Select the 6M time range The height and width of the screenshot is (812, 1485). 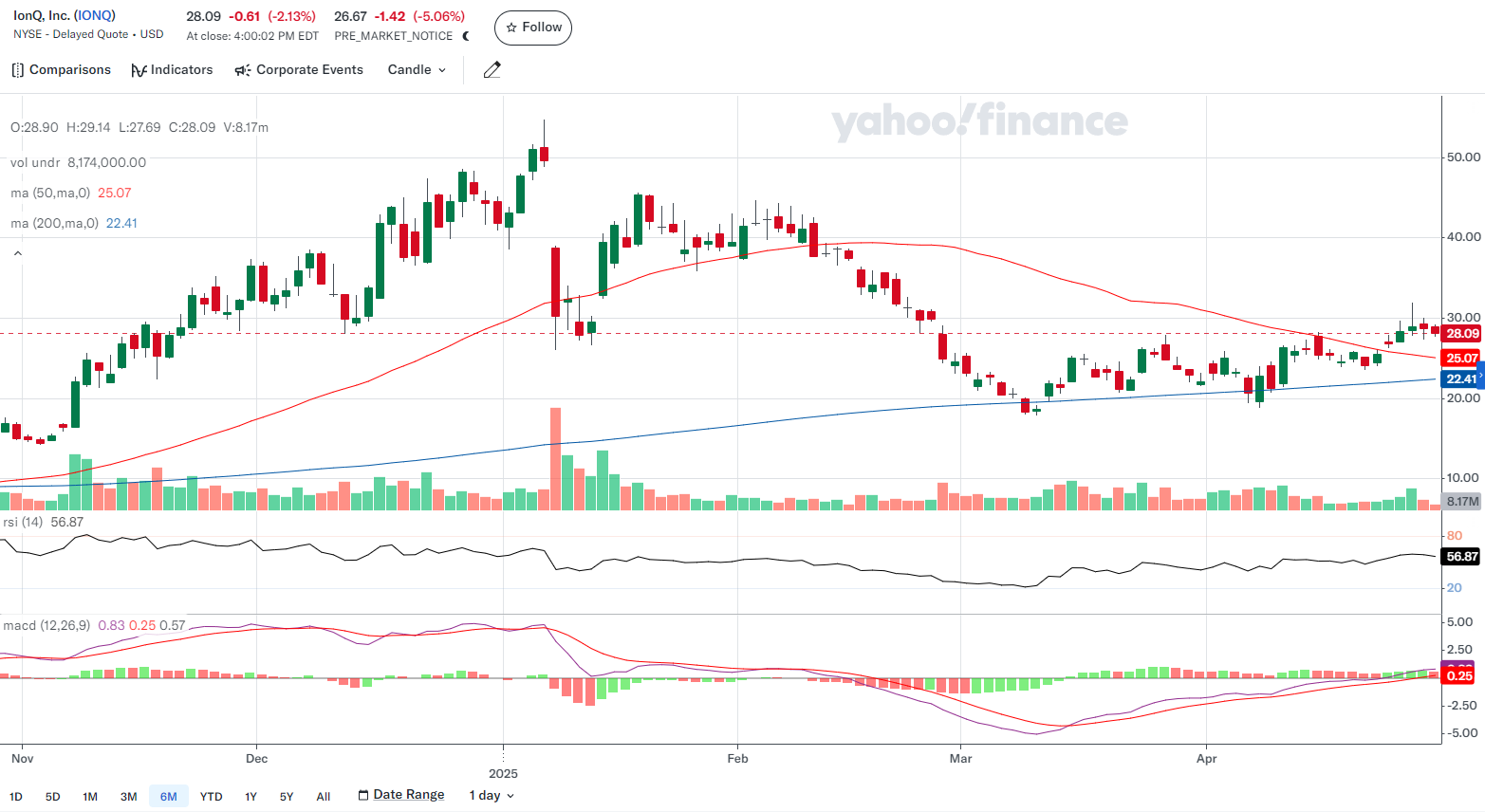point(169,796)
